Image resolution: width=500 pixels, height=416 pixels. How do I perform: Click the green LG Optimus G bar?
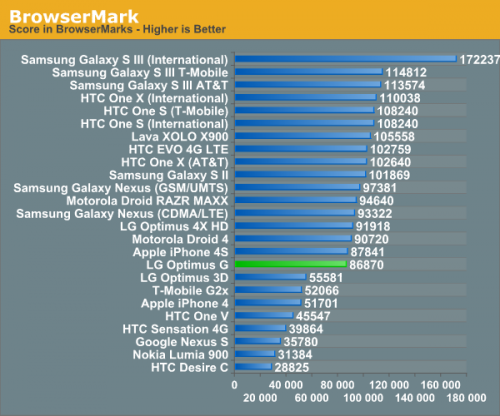291,264
